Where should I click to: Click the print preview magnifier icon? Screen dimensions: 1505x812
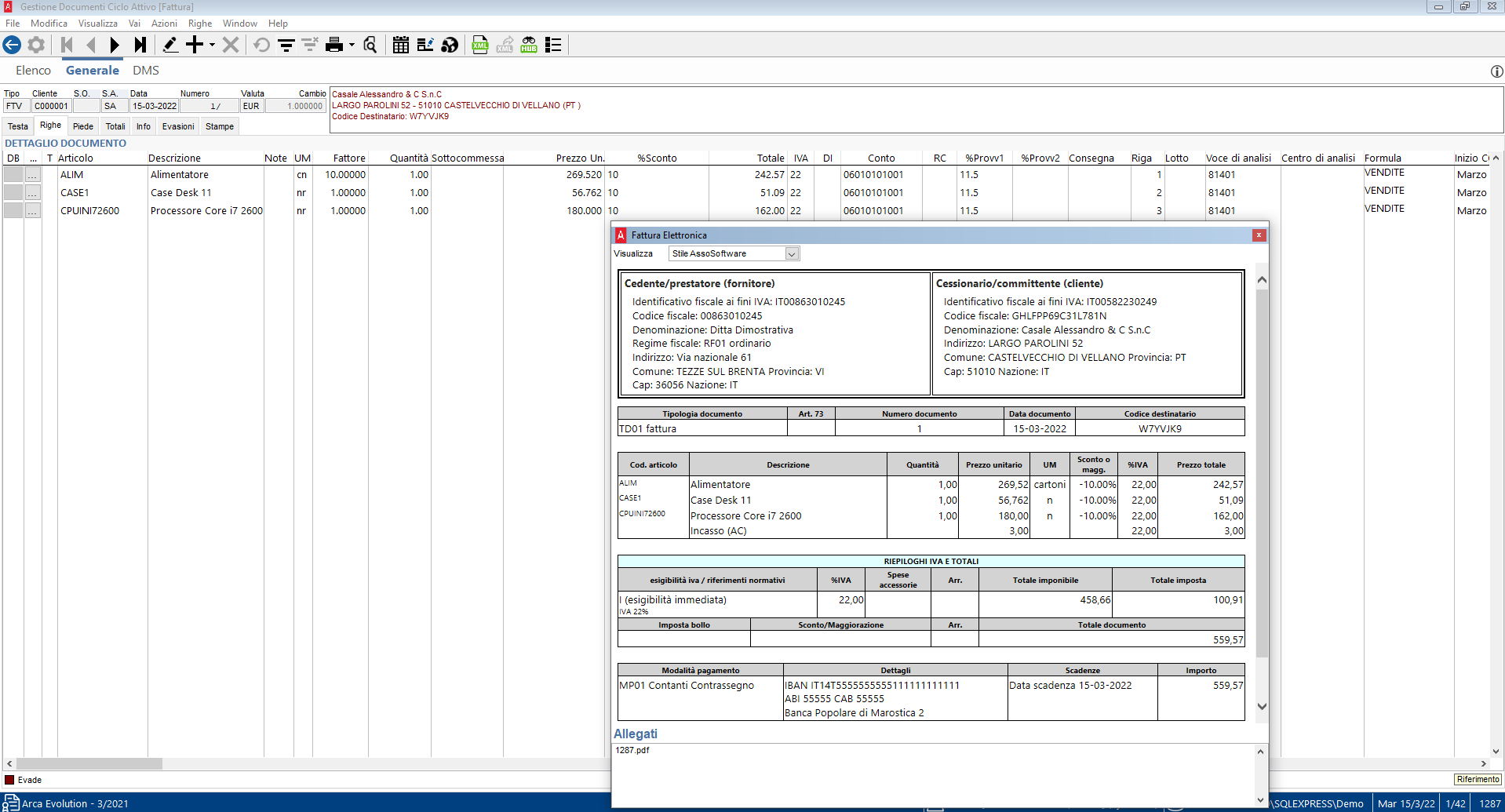[x=370, y=45]
